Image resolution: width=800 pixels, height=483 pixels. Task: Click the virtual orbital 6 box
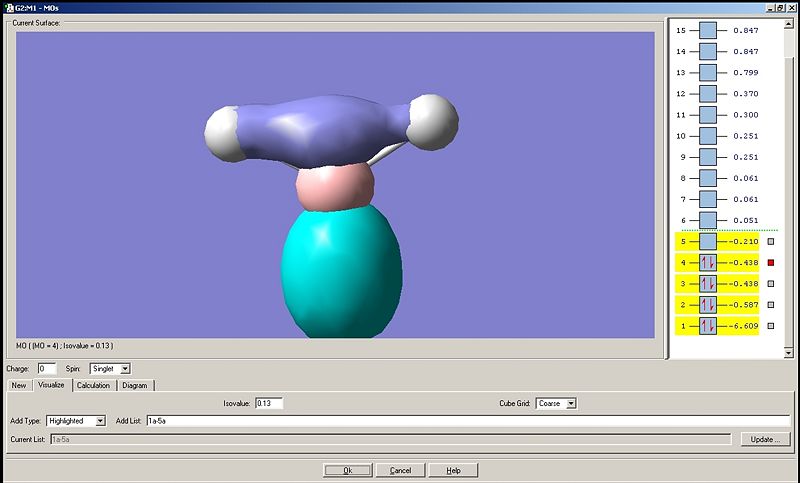pyautogui.click(x=708, y=220)
